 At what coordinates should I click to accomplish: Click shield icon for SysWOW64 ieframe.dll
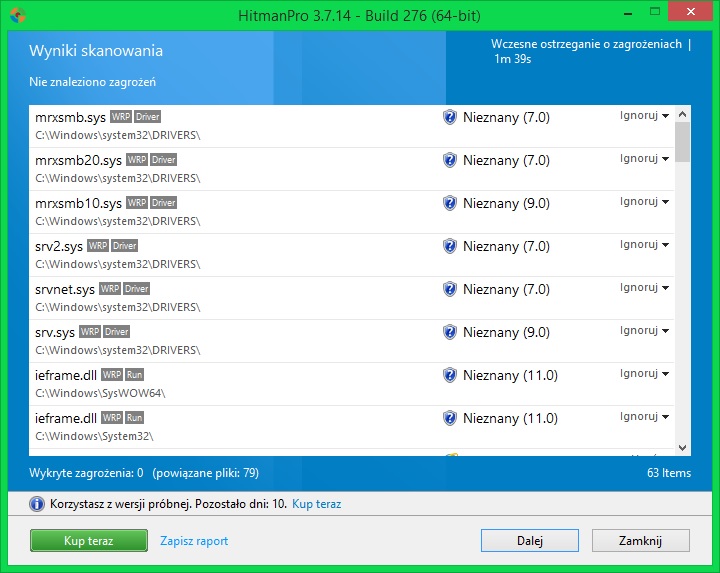click(450, 375)
